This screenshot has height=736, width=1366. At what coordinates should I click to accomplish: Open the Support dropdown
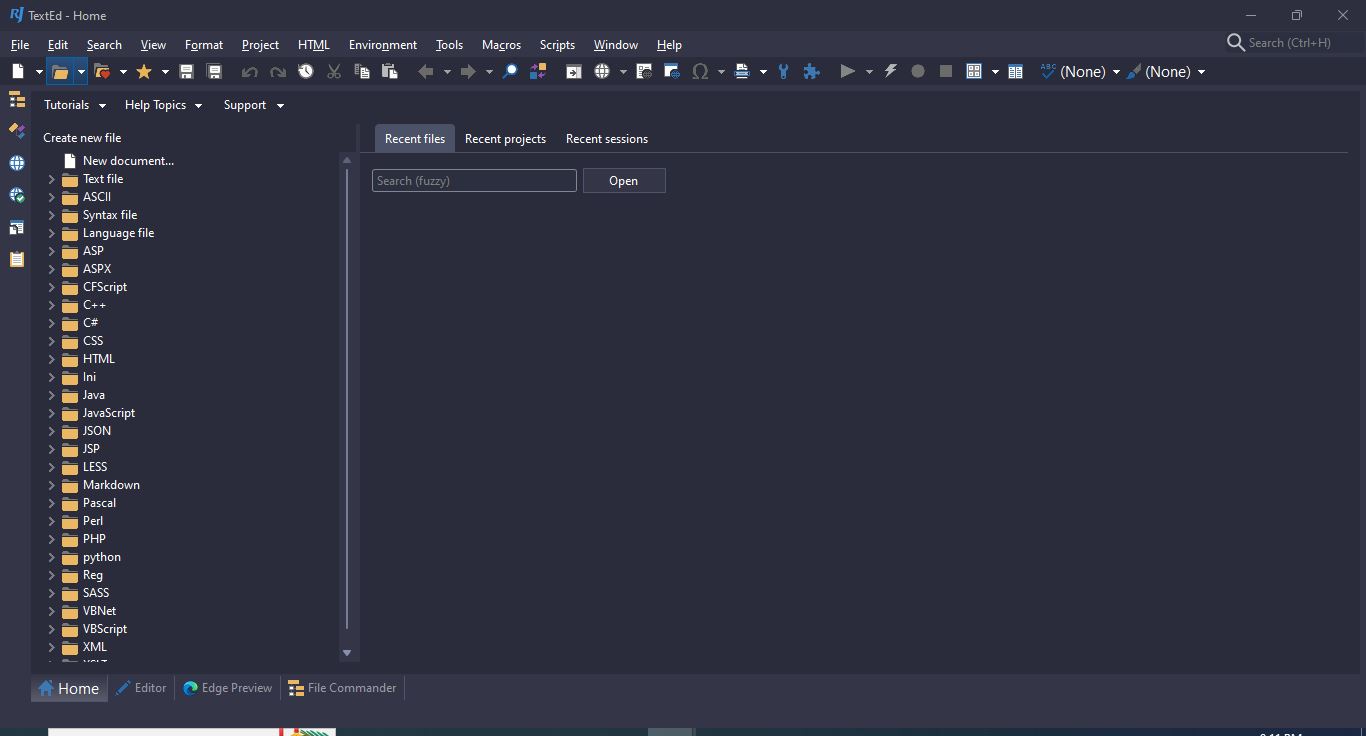(x=254, y=105)
